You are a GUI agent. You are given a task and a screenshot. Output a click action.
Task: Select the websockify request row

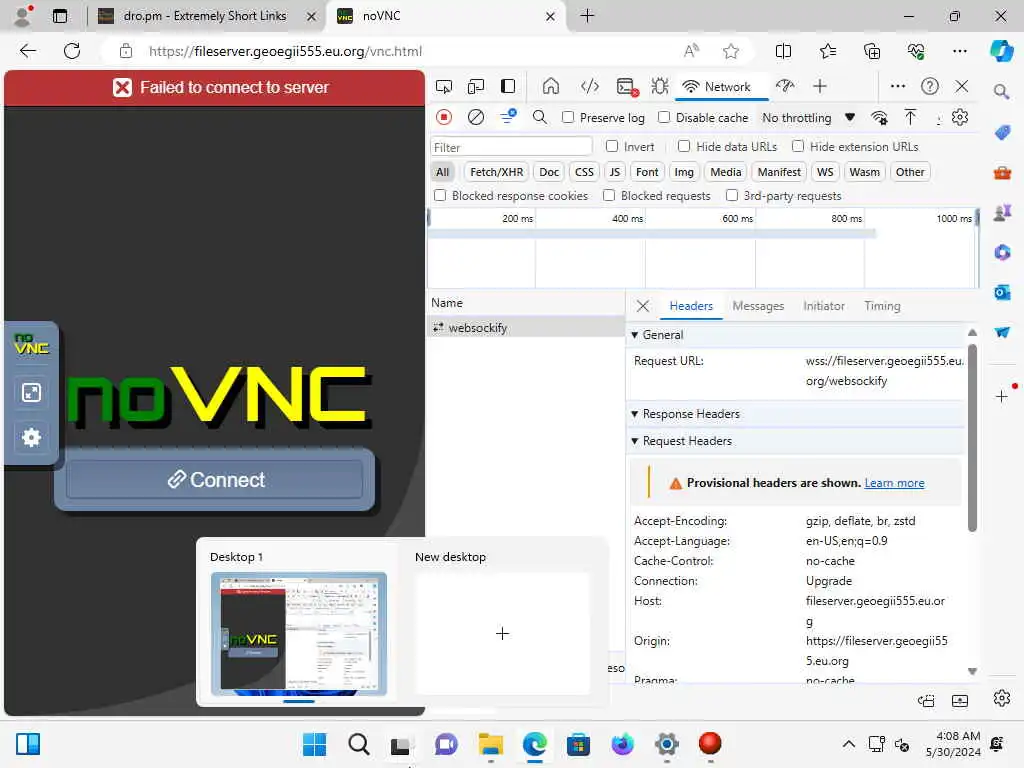(526, 327)
